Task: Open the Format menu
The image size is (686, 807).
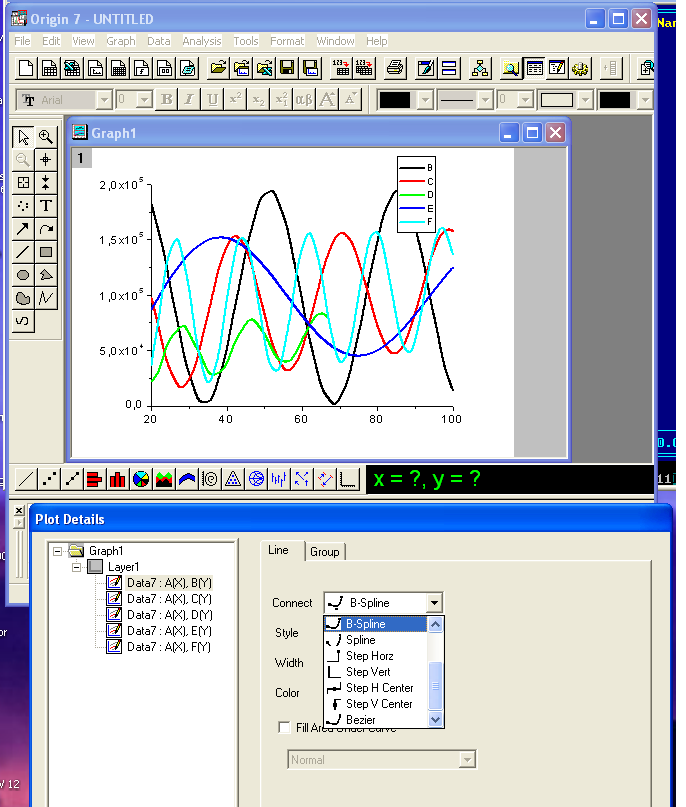Action: pos(287,41)
